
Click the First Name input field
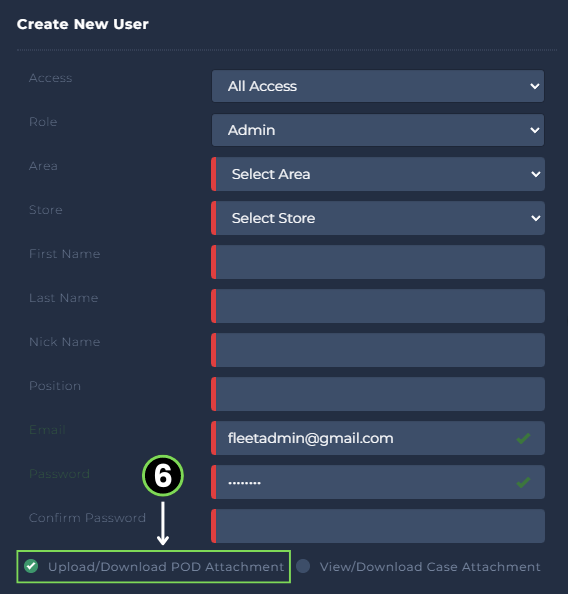[378, 262]
